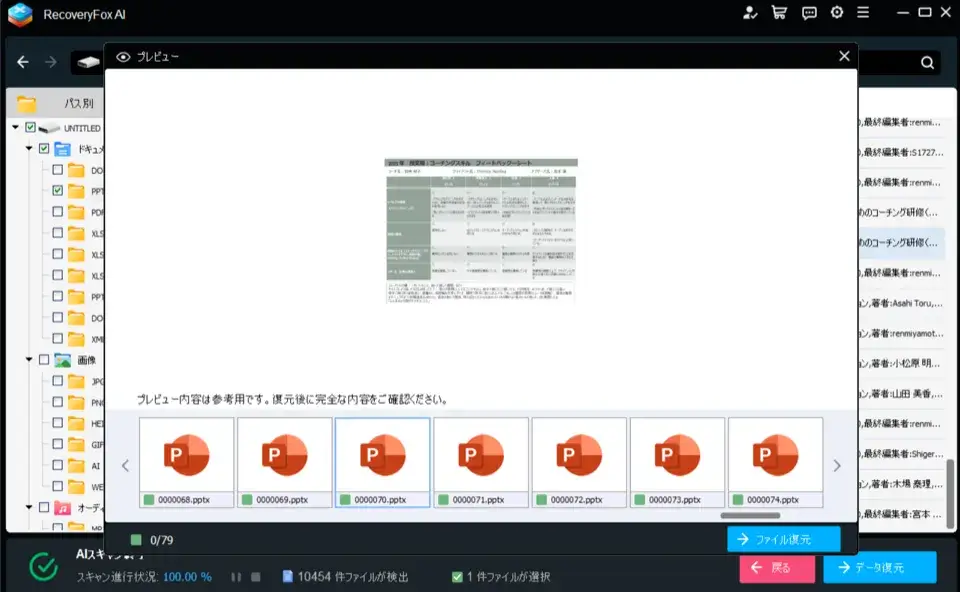Click the drive icon in path bar
Image resolution: width=960 pixels, height=592 pixels.
coord(89,62)
